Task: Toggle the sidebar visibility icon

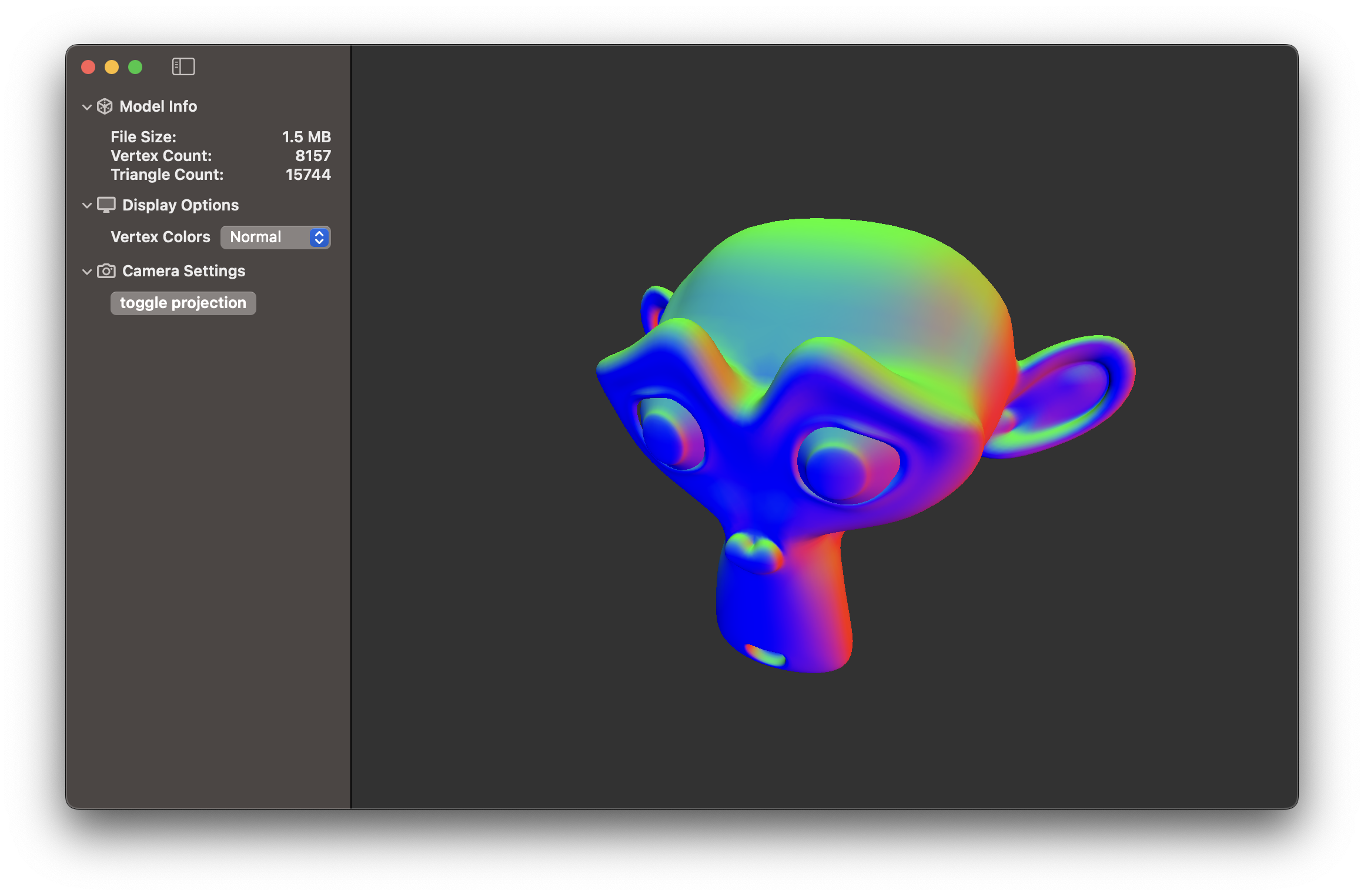Action: coord(183,66)
